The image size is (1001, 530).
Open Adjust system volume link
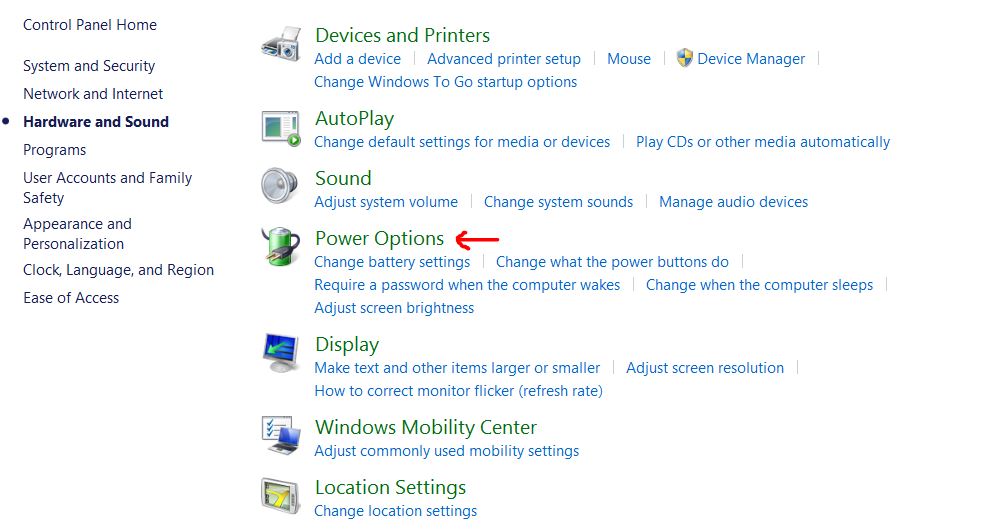pyautogui.click(x=386, y=202)
